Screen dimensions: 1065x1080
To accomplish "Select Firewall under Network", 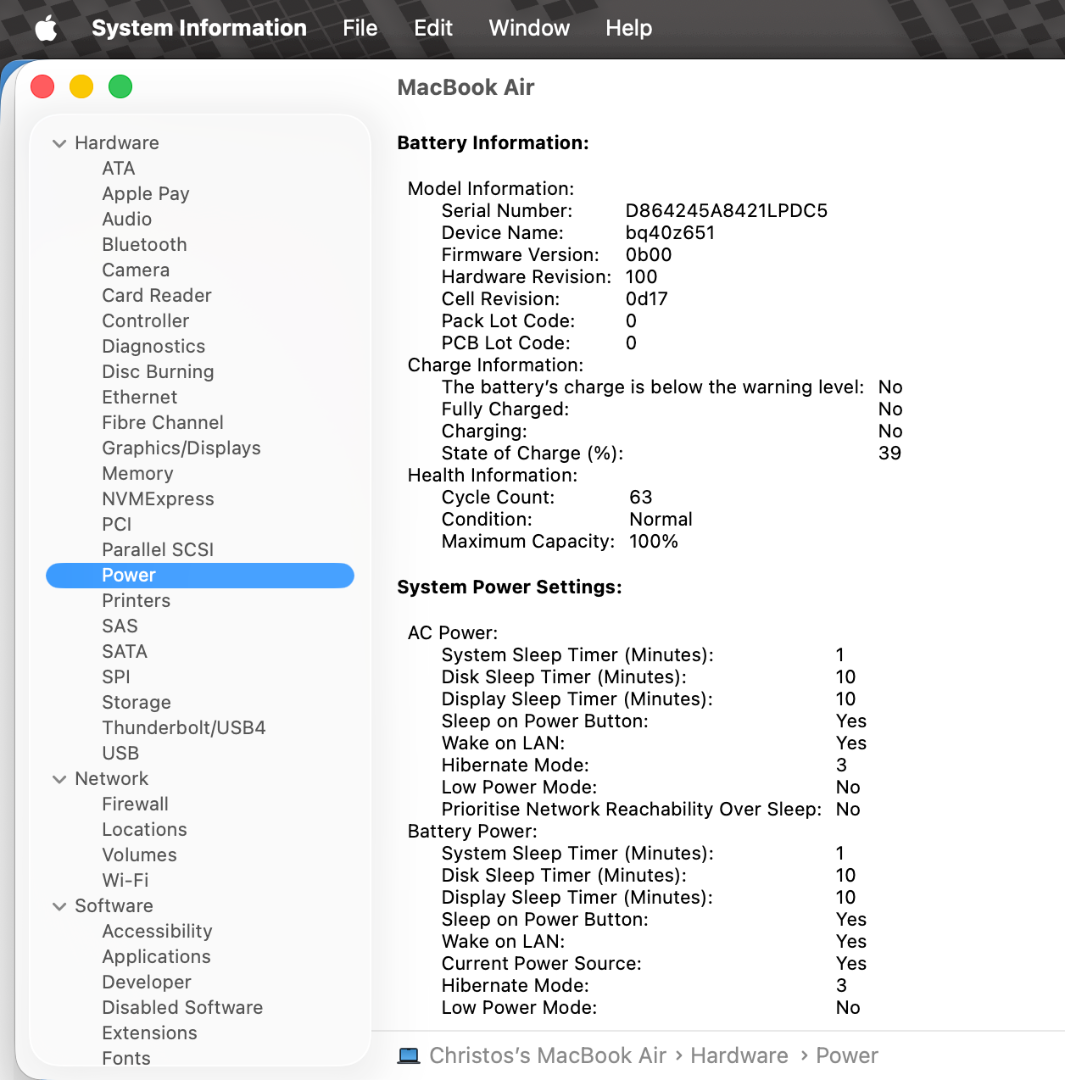I will pos(135,805).
